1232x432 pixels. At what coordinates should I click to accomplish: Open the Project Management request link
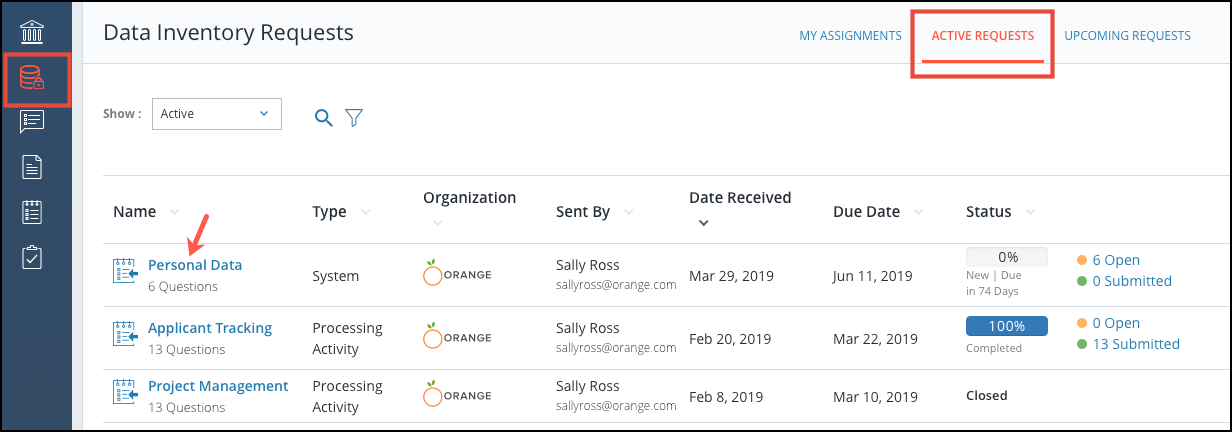pyautogui.click(x=218, y=386)
